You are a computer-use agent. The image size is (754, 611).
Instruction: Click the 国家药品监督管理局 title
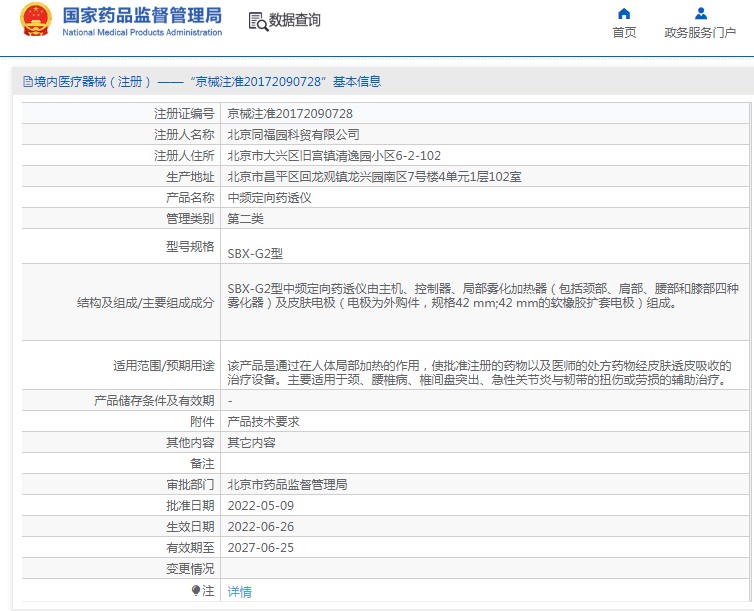(x=142, y=15)
